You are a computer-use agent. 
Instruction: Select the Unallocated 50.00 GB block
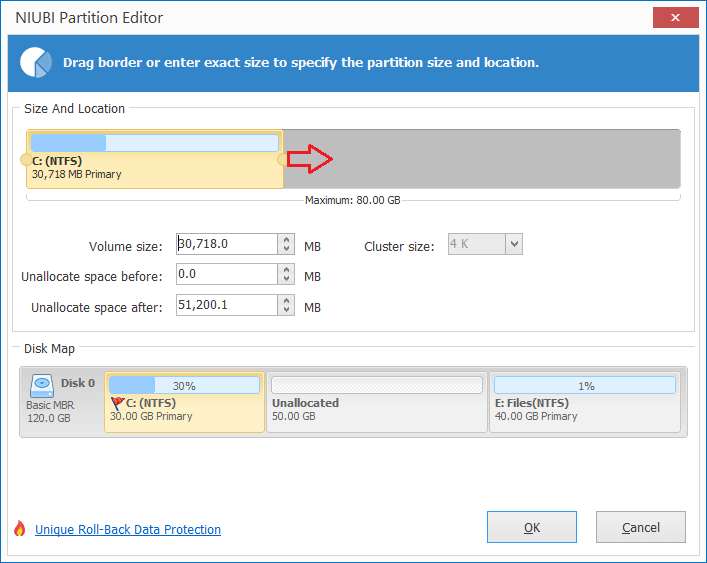377,402
